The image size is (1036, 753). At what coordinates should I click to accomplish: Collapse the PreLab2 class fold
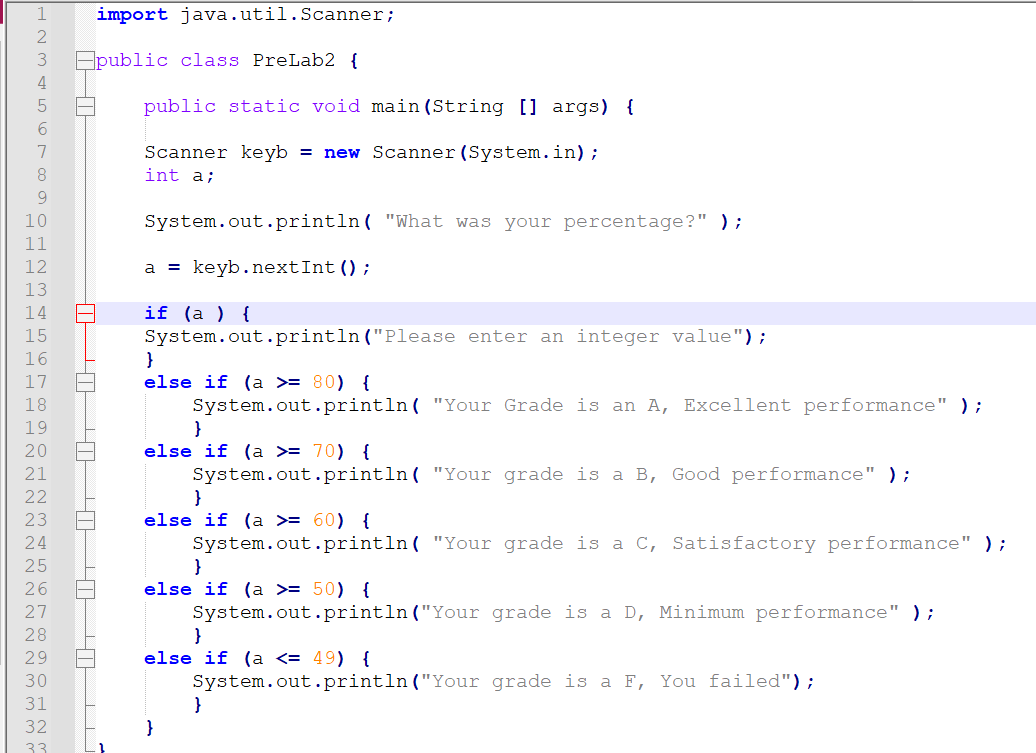tap(85, 59)
